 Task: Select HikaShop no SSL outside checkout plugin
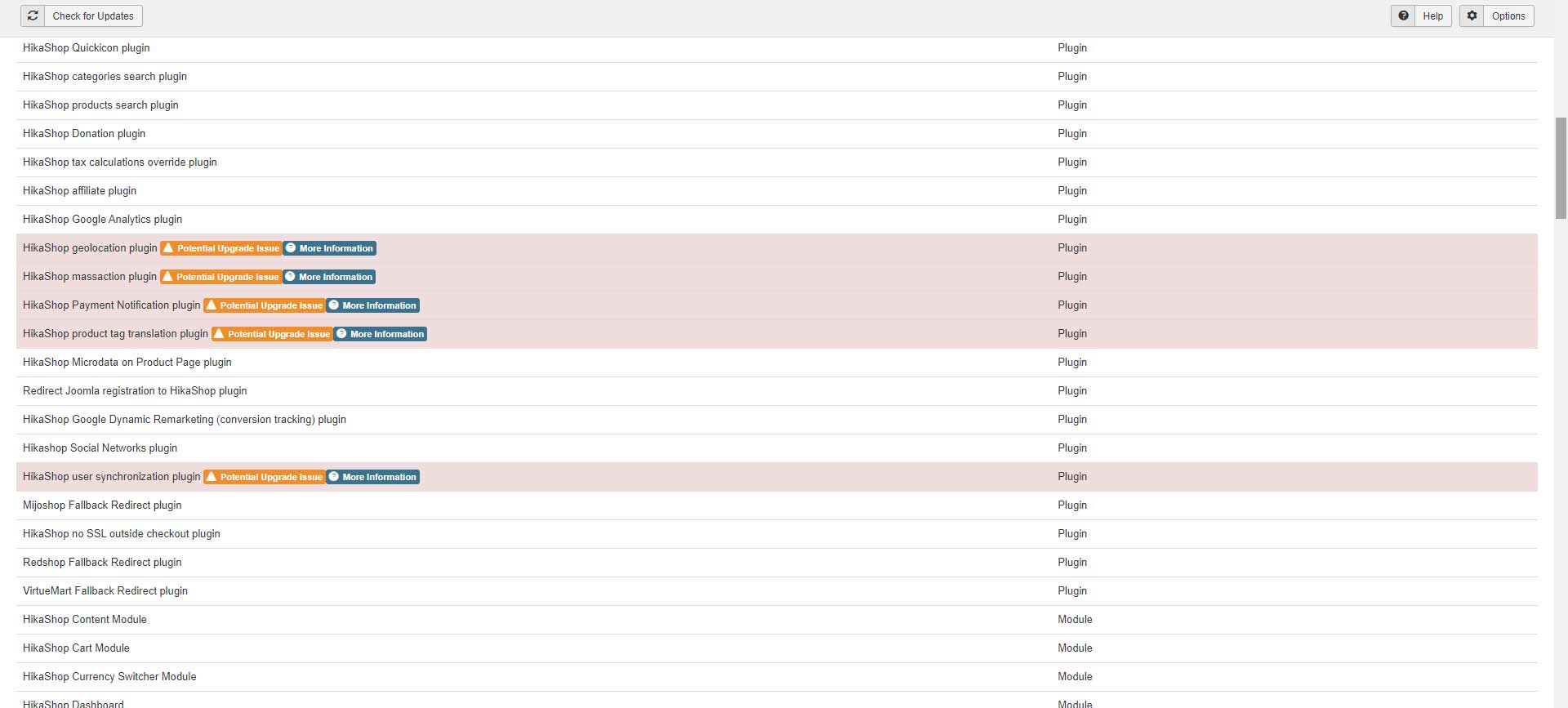(x=122, y=534)
